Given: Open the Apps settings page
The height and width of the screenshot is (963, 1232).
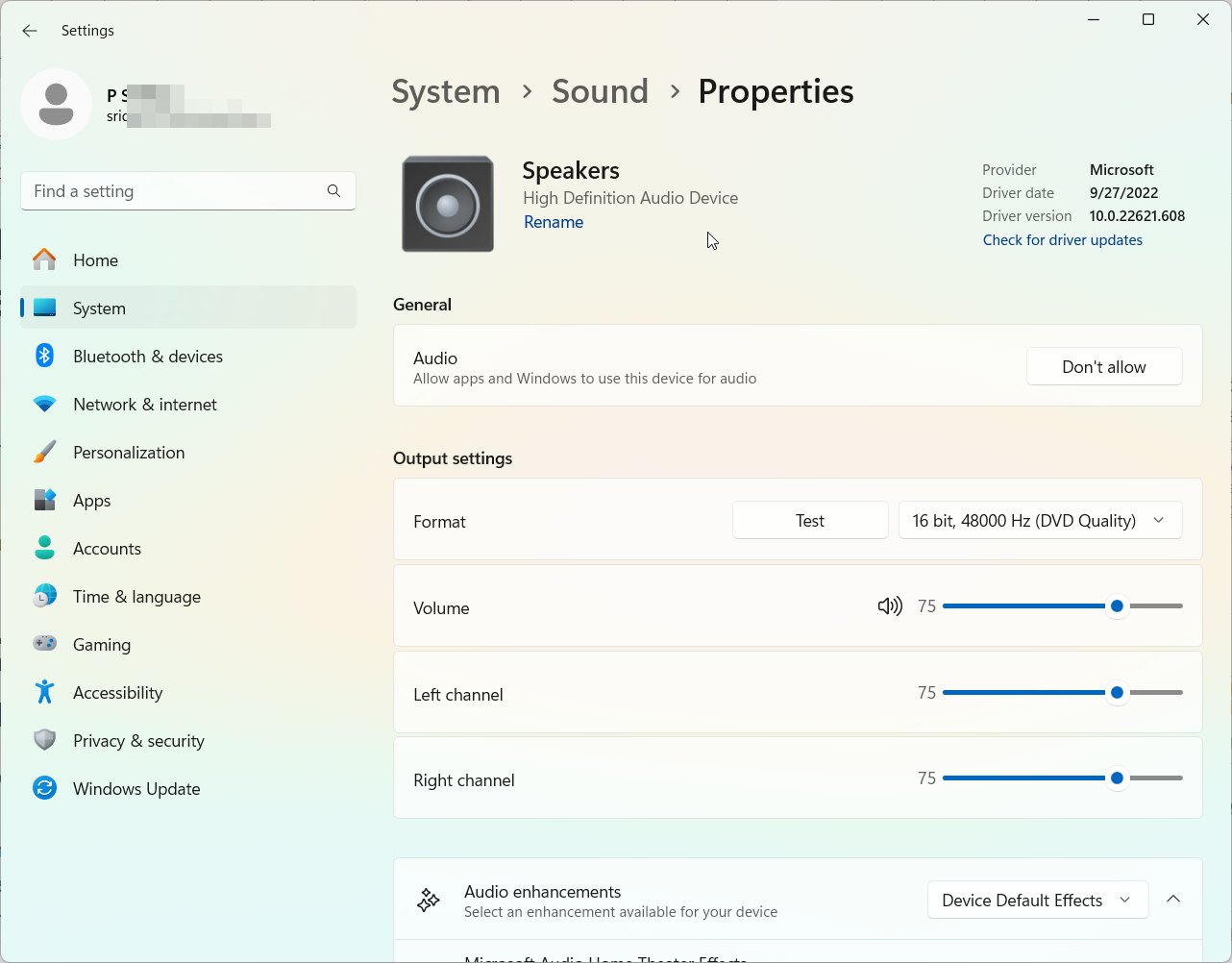Looking at the screenshot, I should 188,500.
